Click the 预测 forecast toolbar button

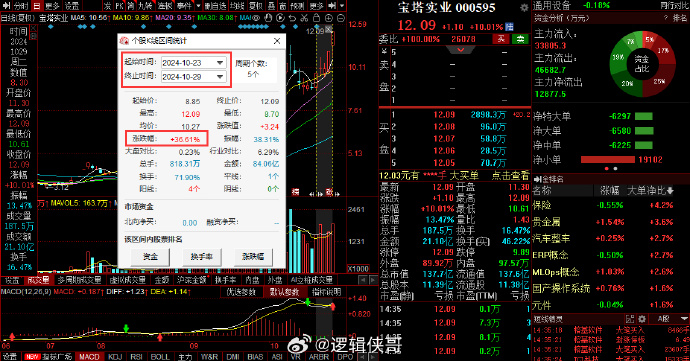click(x=297, y=6)
